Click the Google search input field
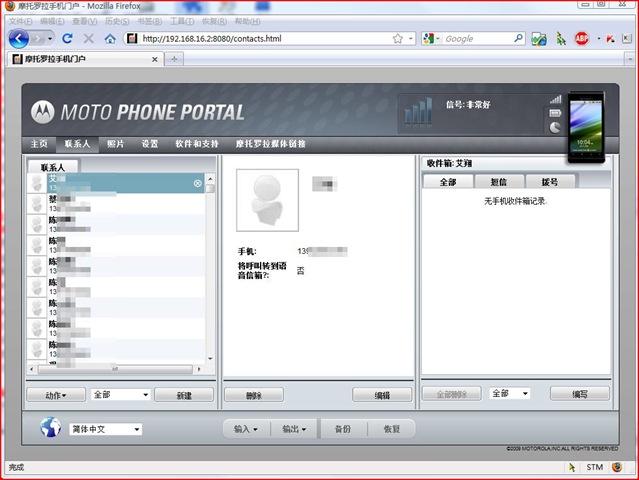The height and width of the screenshot is (480, 639). 478,39
